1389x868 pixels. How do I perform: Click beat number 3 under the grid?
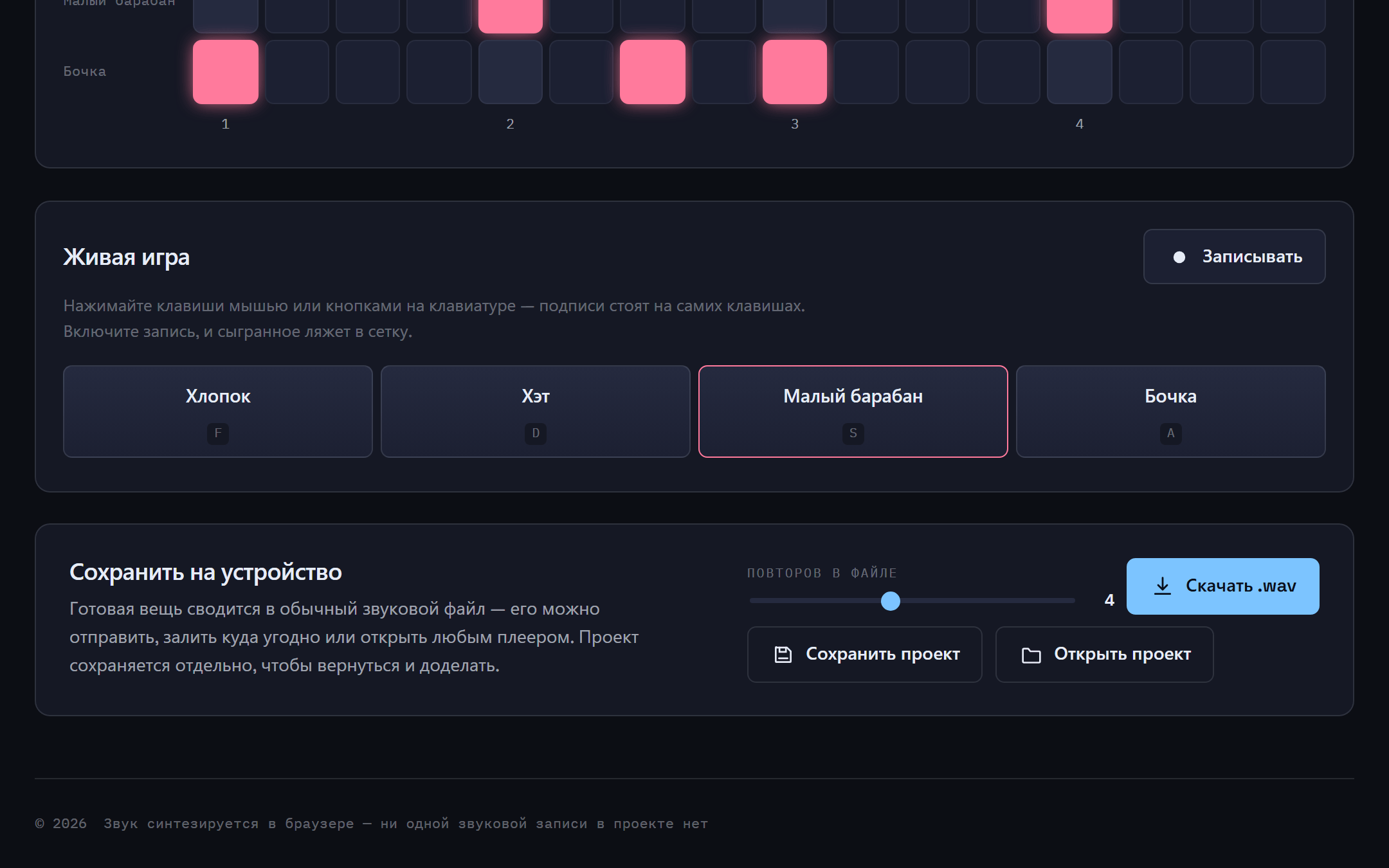coord(795,124)
